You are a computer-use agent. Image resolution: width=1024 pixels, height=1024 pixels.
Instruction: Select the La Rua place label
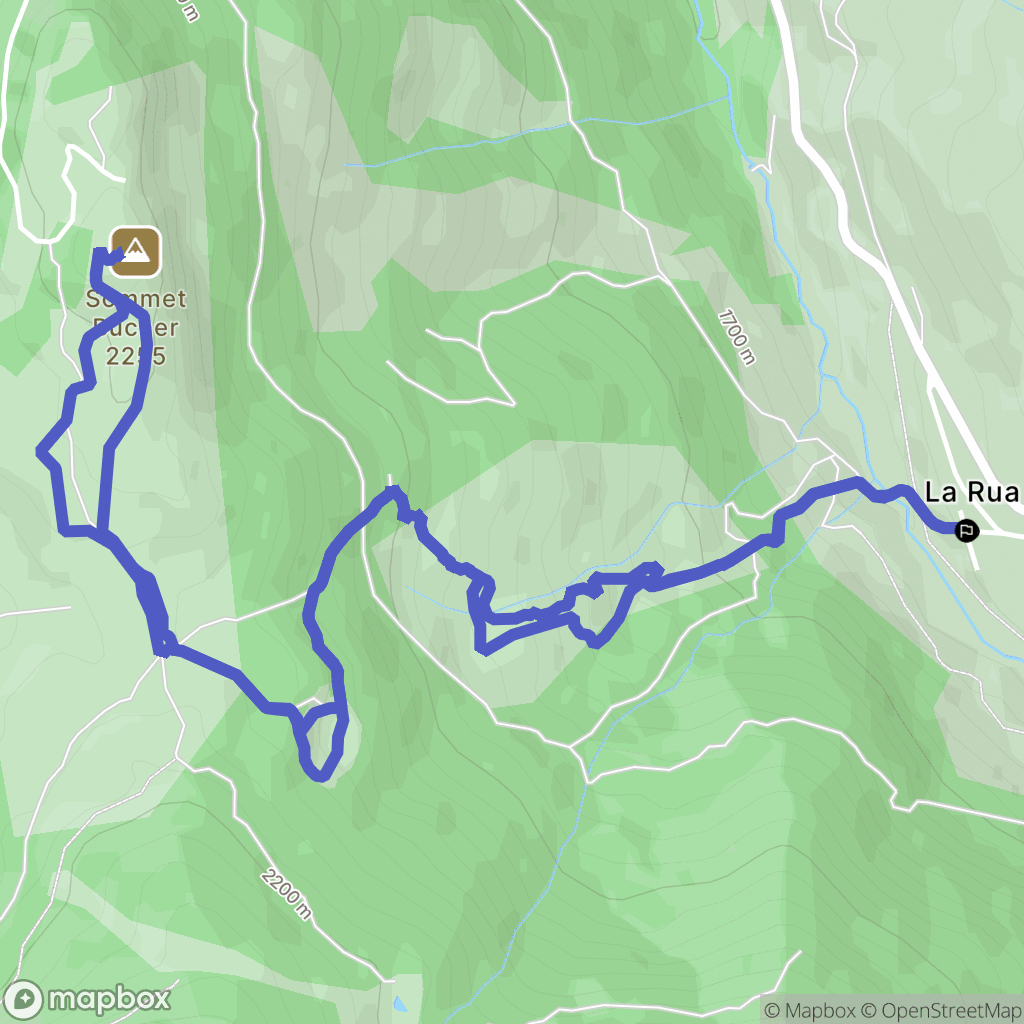(x=970, y=492)
